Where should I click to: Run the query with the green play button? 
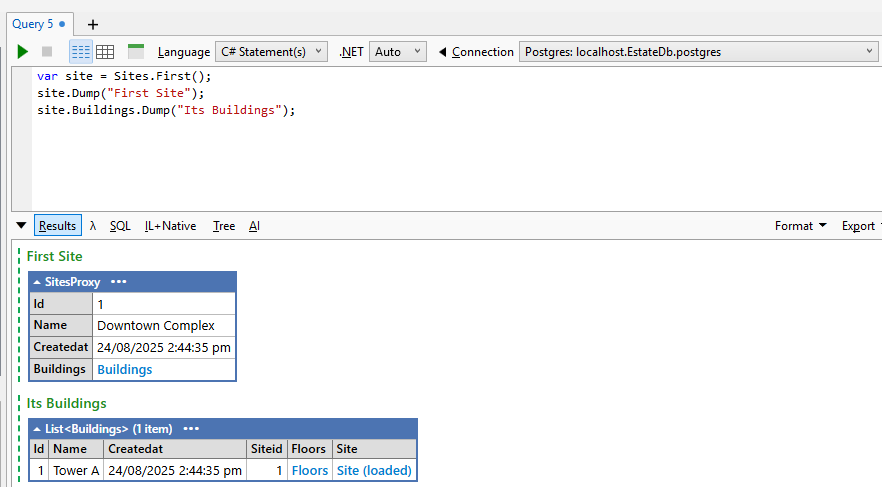point(23,52)
